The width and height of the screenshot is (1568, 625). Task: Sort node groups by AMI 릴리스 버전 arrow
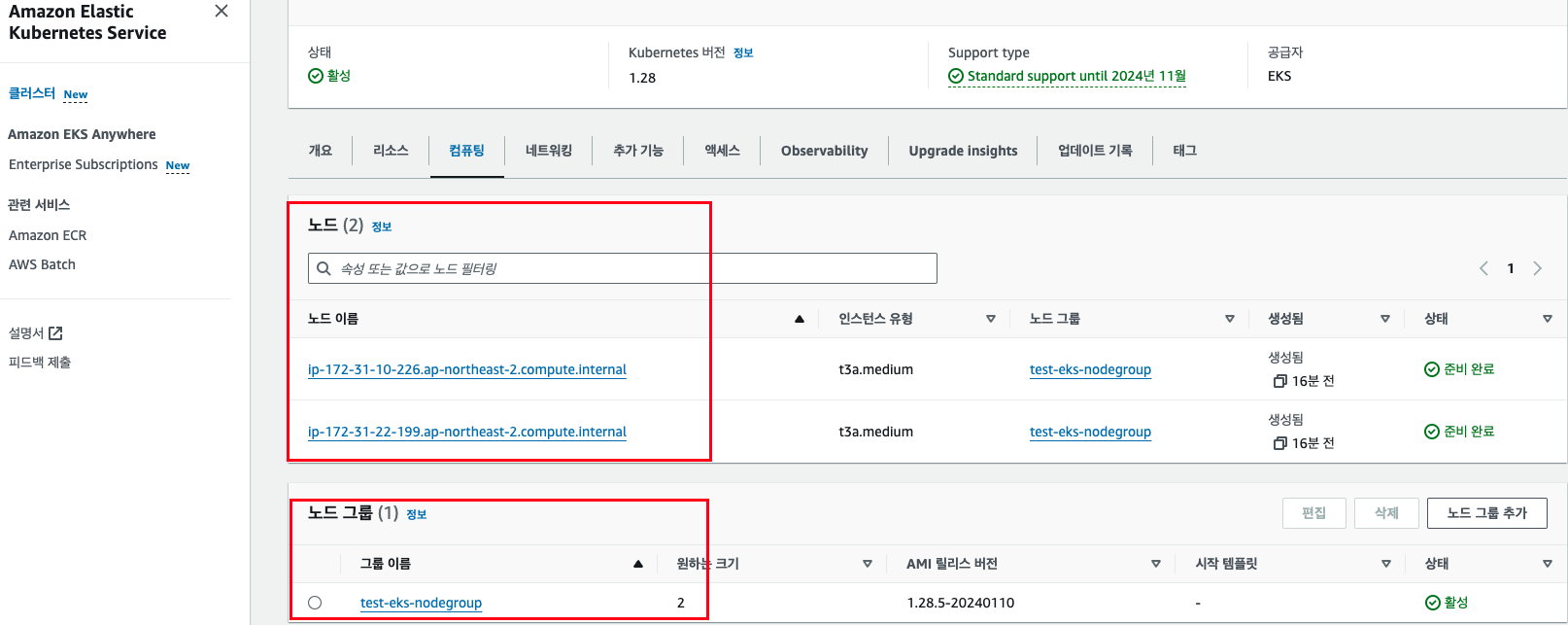1156,564
